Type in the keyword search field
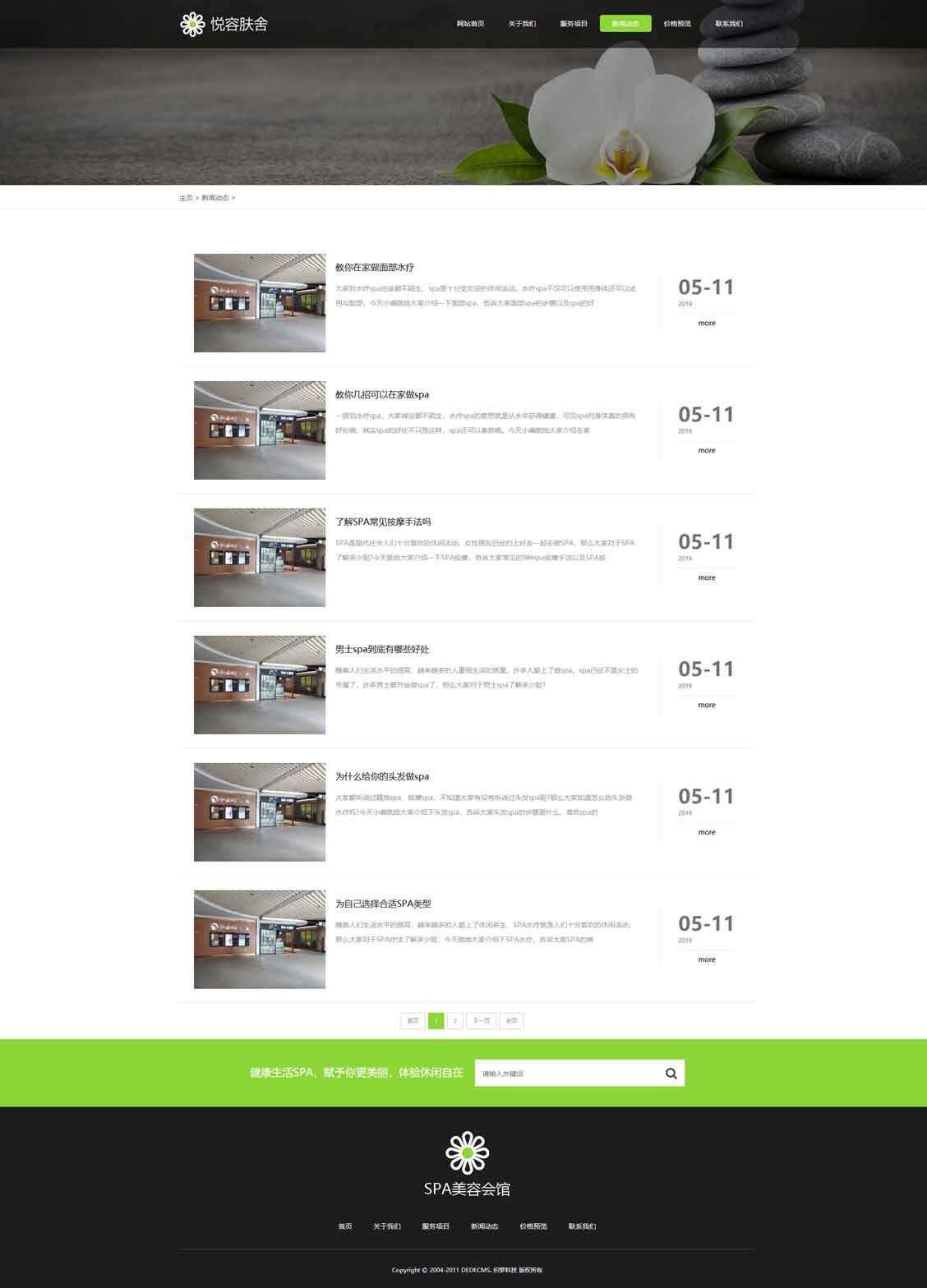Image resolution: width=927 pixels, height=1288 pixels. (567, 1073)
